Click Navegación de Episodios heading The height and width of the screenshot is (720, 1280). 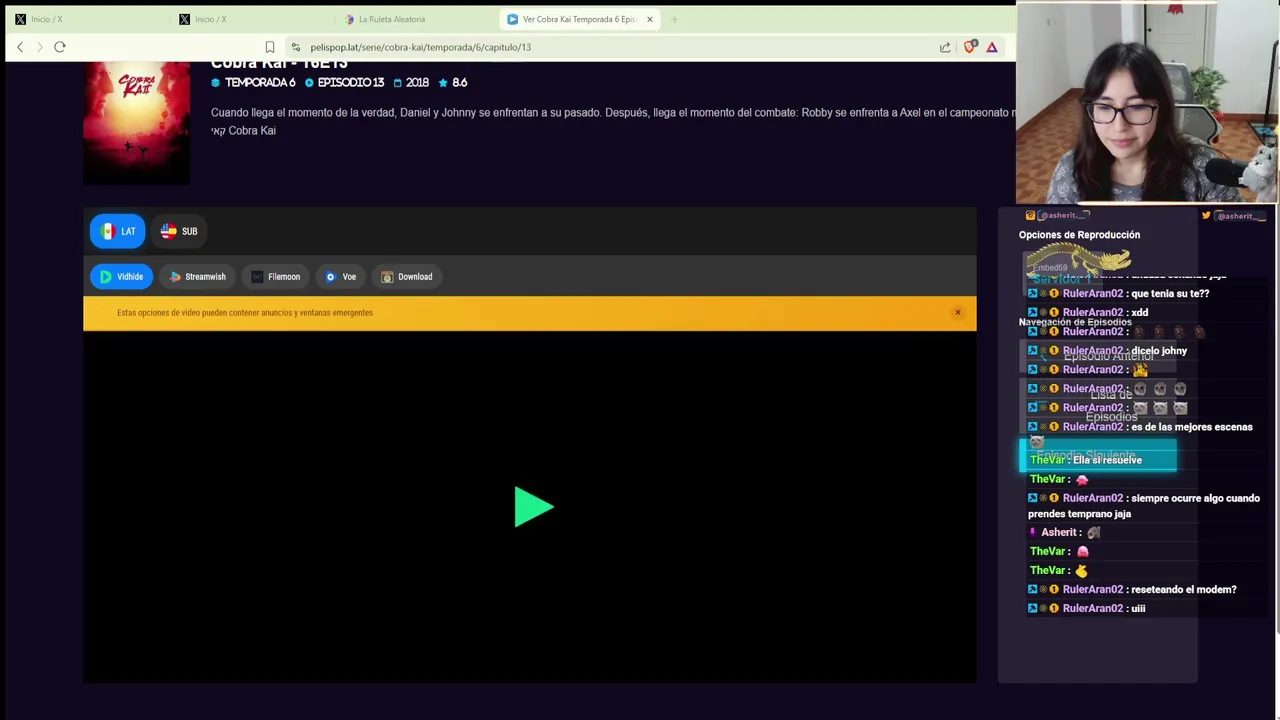pos(1075,322)
